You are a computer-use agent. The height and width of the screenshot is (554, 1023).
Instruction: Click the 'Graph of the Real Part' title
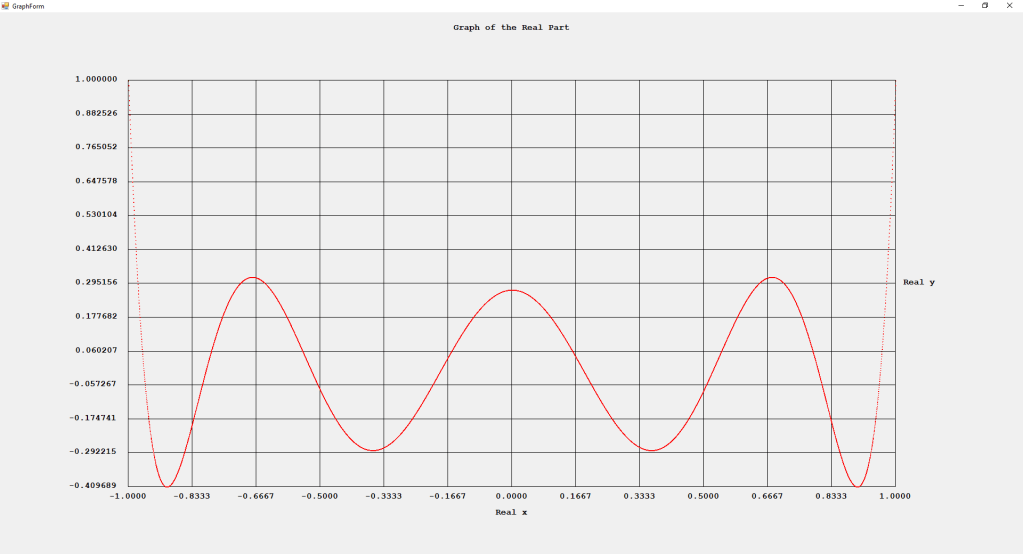[511, 28]
